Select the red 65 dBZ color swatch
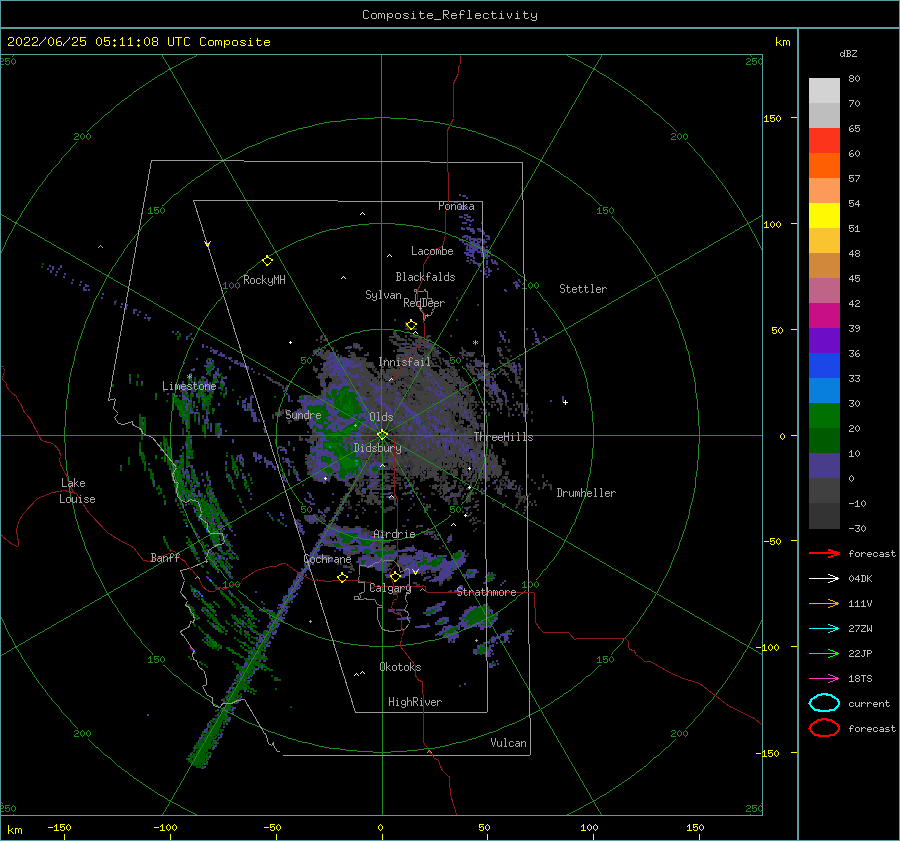This screenshot has height=841, width=900. tap(824, 141)
